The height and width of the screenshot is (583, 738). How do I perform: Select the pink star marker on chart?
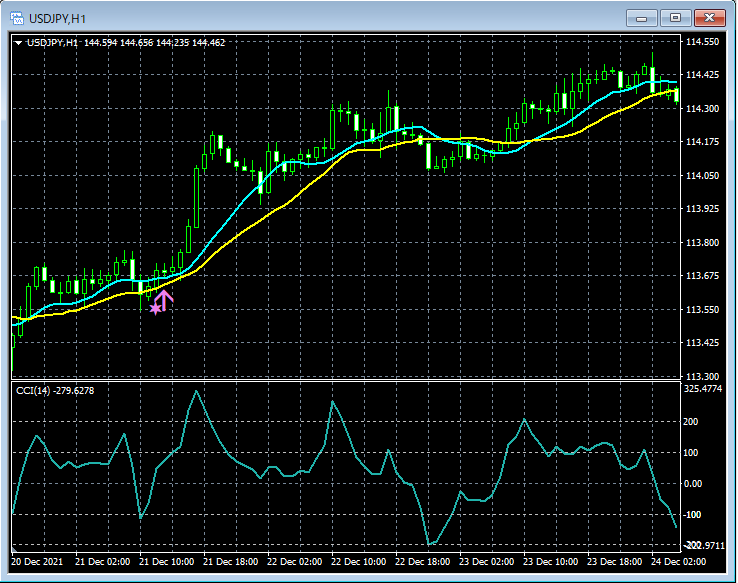pyautogui.click(x=154, y=309)
